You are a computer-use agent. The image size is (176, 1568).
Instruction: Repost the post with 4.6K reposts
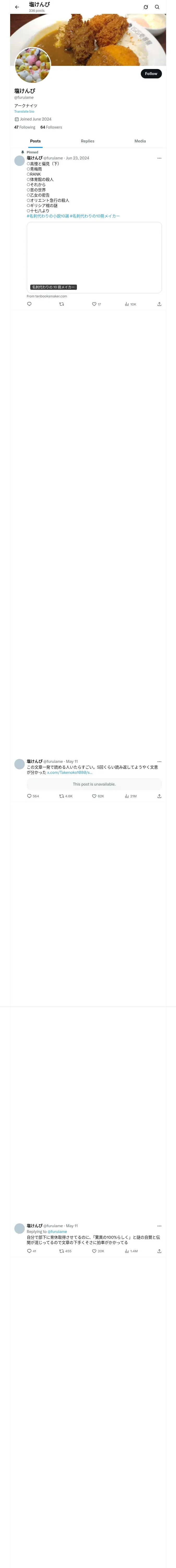point(65,795)
